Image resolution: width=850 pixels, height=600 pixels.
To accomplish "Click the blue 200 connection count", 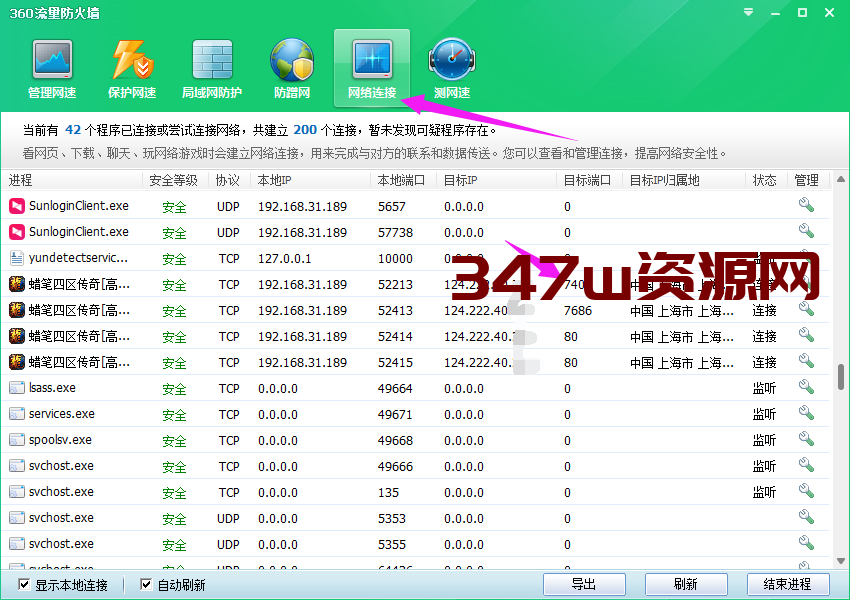I will tap(305, 130).
